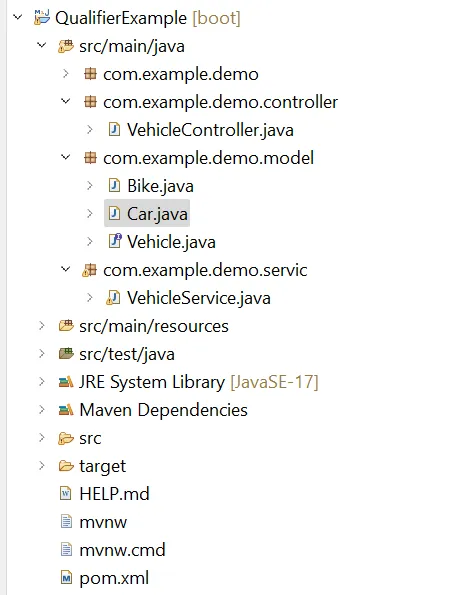472x595 pixels.
Task: Click the VehicleController.java file icon
Action: coord(114,129)
